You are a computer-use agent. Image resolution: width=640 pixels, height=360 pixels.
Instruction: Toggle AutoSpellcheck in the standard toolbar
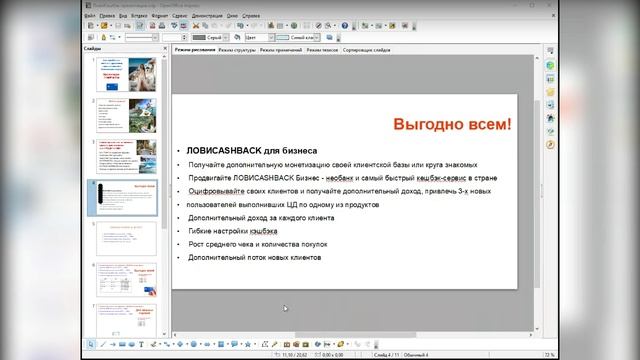coord(184,26)
